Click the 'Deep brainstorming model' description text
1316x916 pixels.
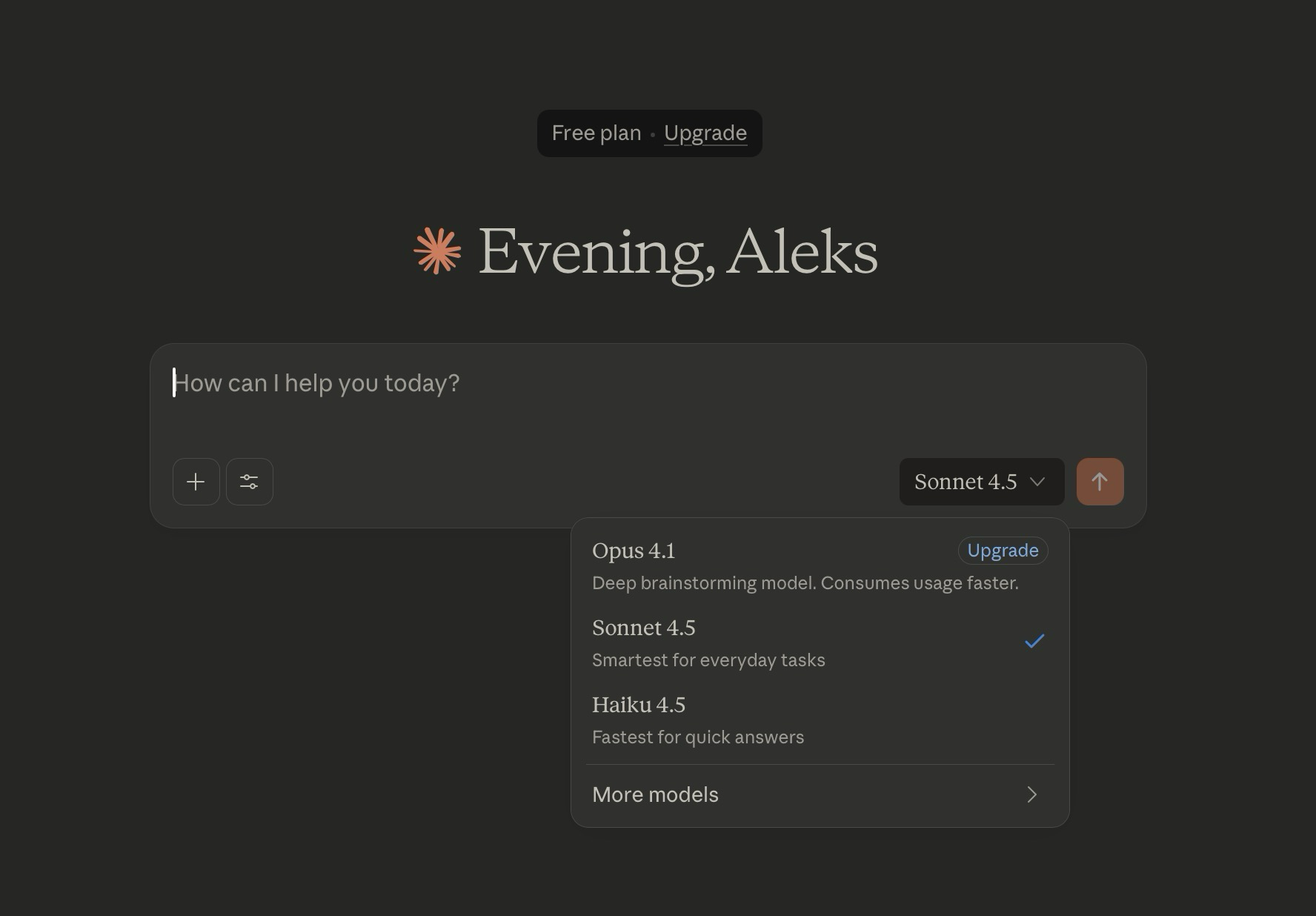click(x=805, y=583)
